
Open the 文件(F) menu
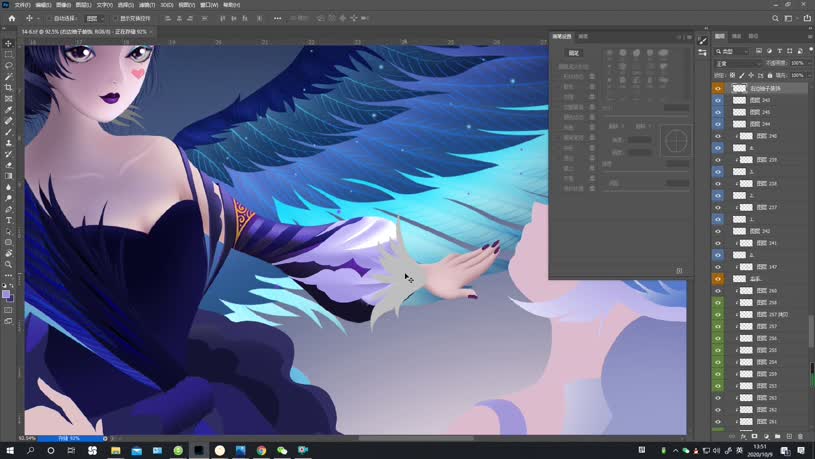[x=22, y=5]
